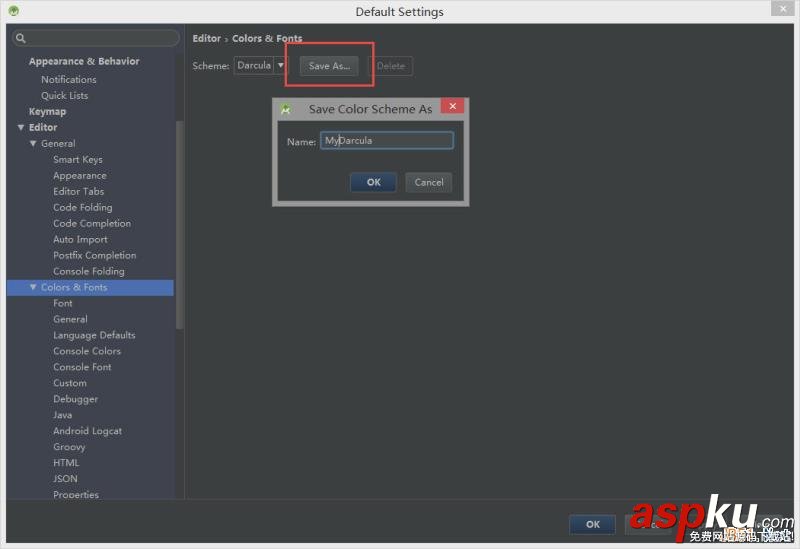Click the Editor breadcrumb label
800x549 pixels.
[207, 38]
